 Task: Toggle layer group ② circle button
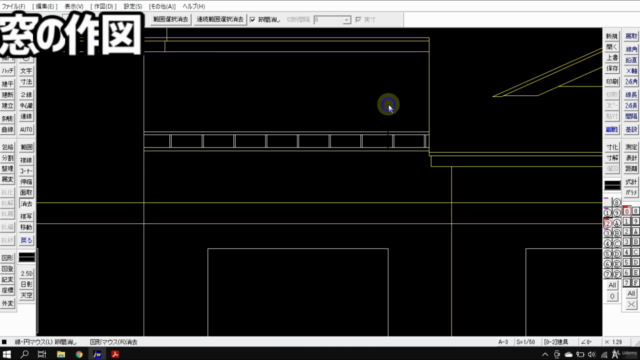[x=607, y=224]
